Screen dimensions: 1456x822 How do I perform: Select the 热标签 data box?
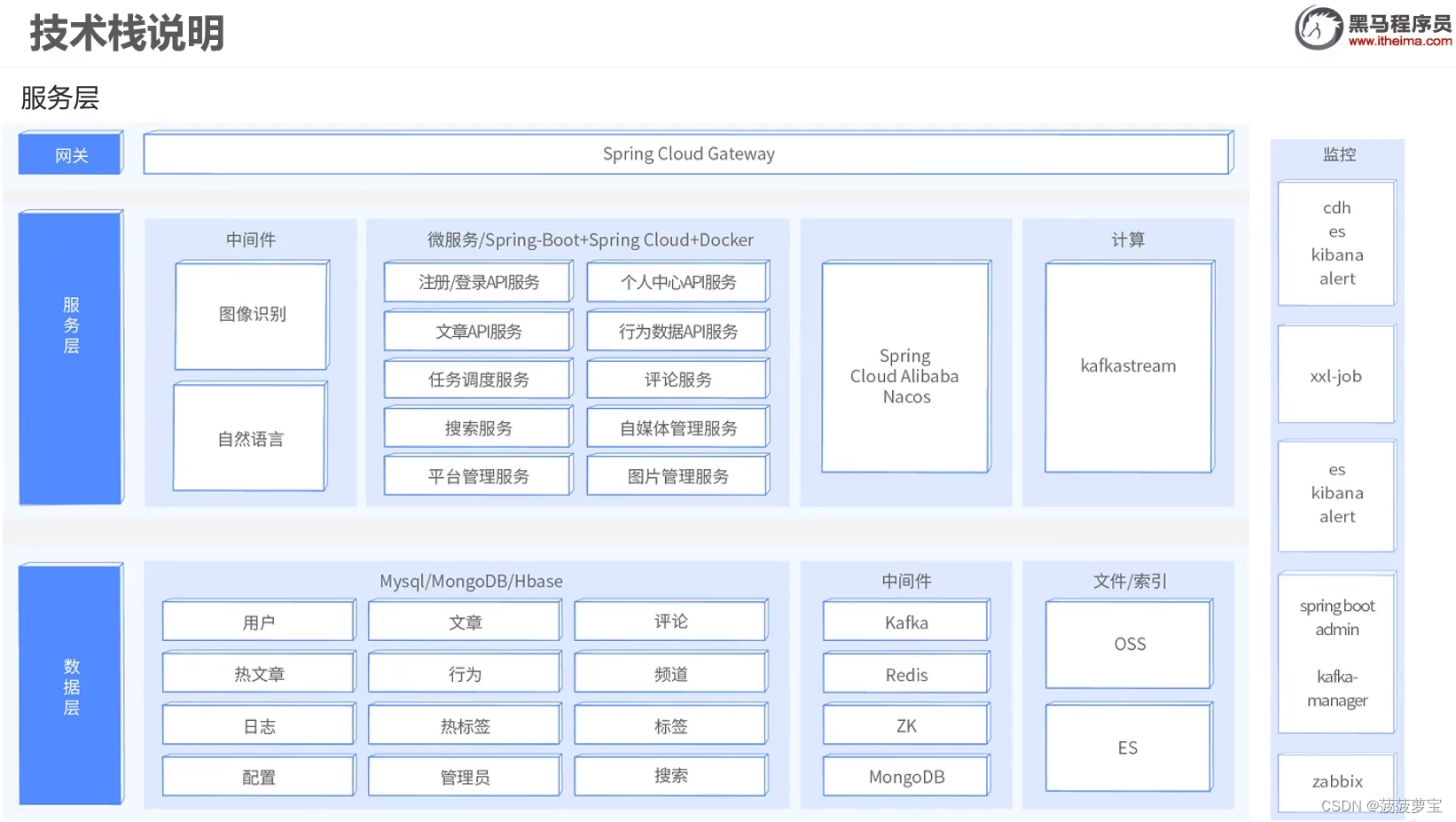[x=465, y=724]
